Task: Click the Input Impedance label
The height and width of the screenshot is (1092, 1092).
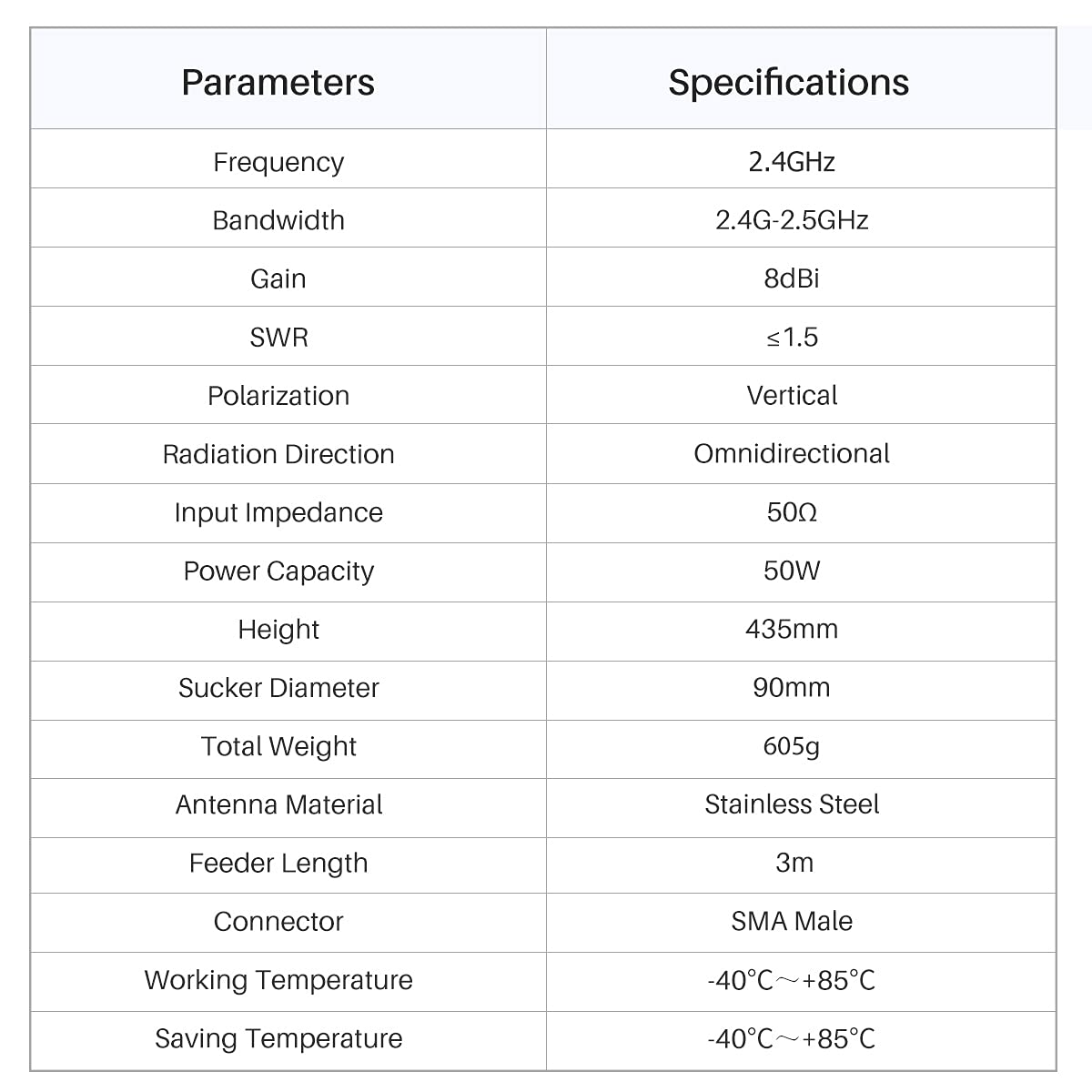Action: tap(278, 512)
